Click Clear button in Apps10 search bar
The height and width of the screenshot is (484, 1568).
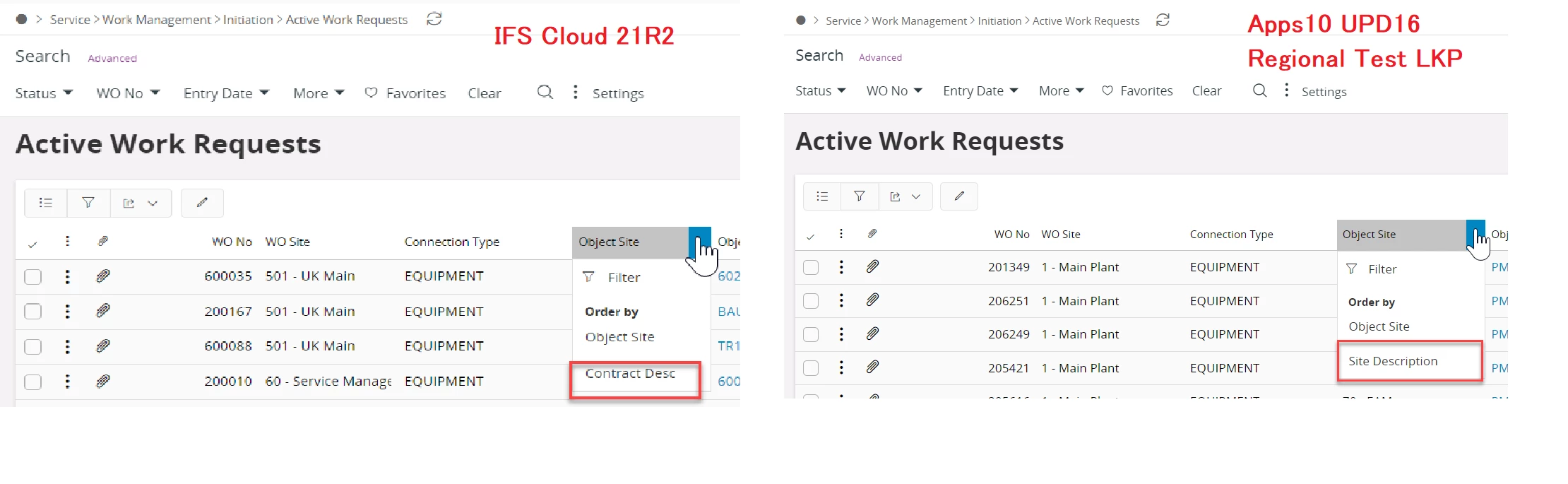pyautogui.click(x=1206, y=90)
